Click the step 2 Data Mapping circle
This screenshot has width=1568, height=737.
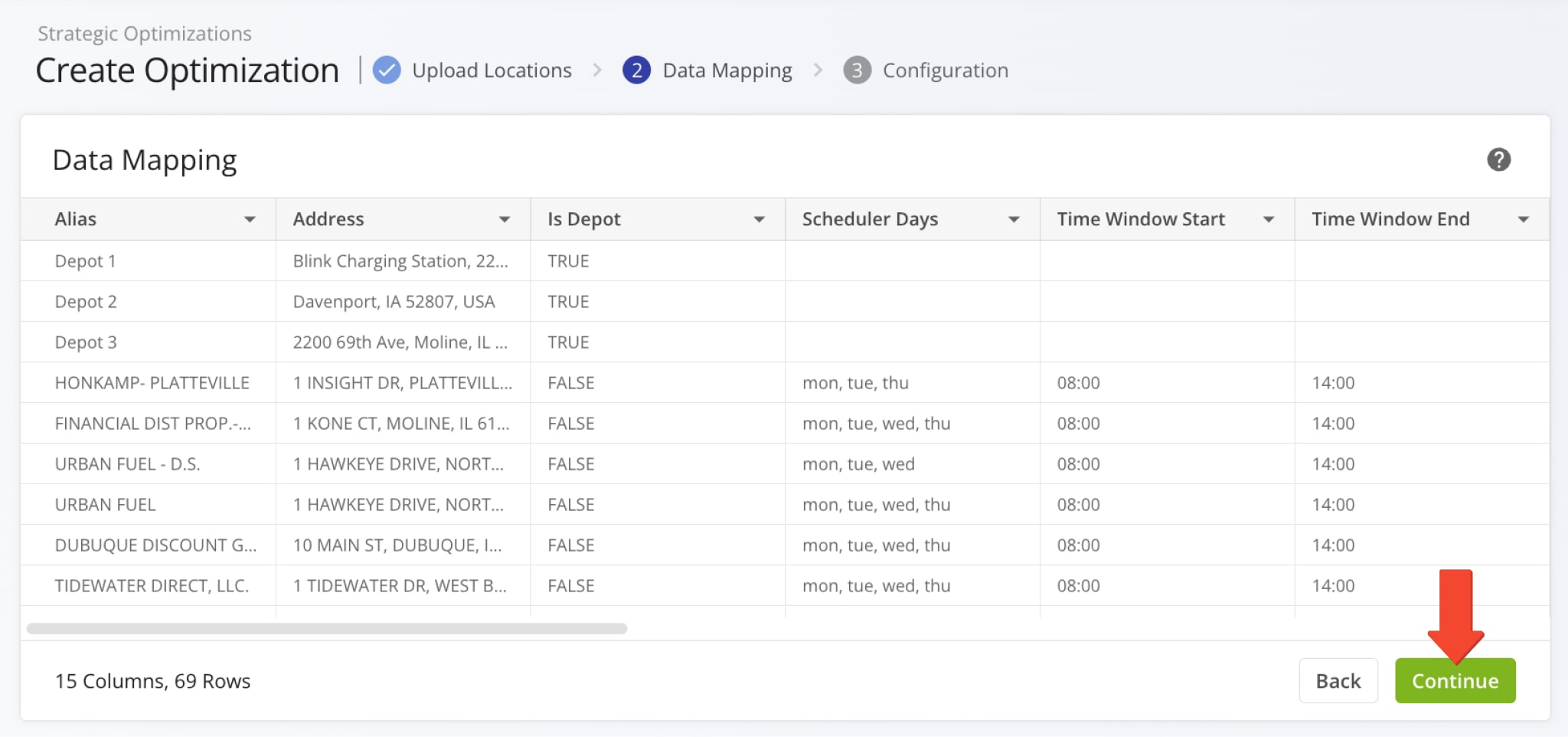[x=636, y=70]
